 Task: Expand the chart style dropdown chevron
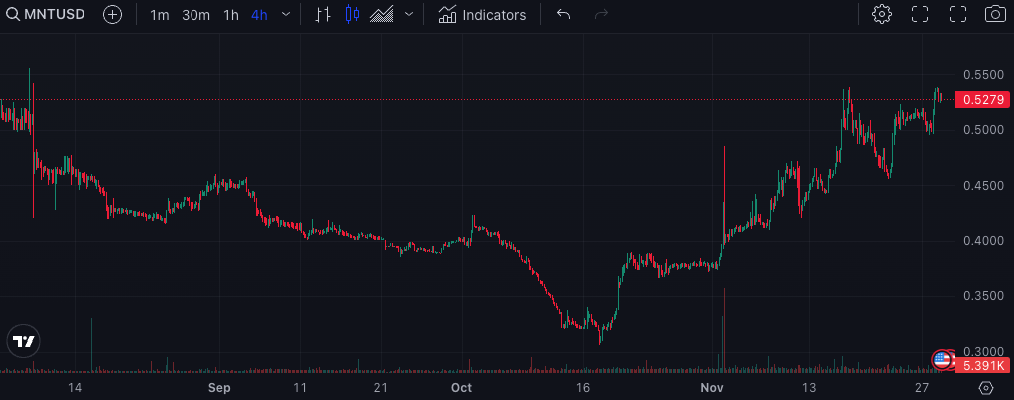409,14
